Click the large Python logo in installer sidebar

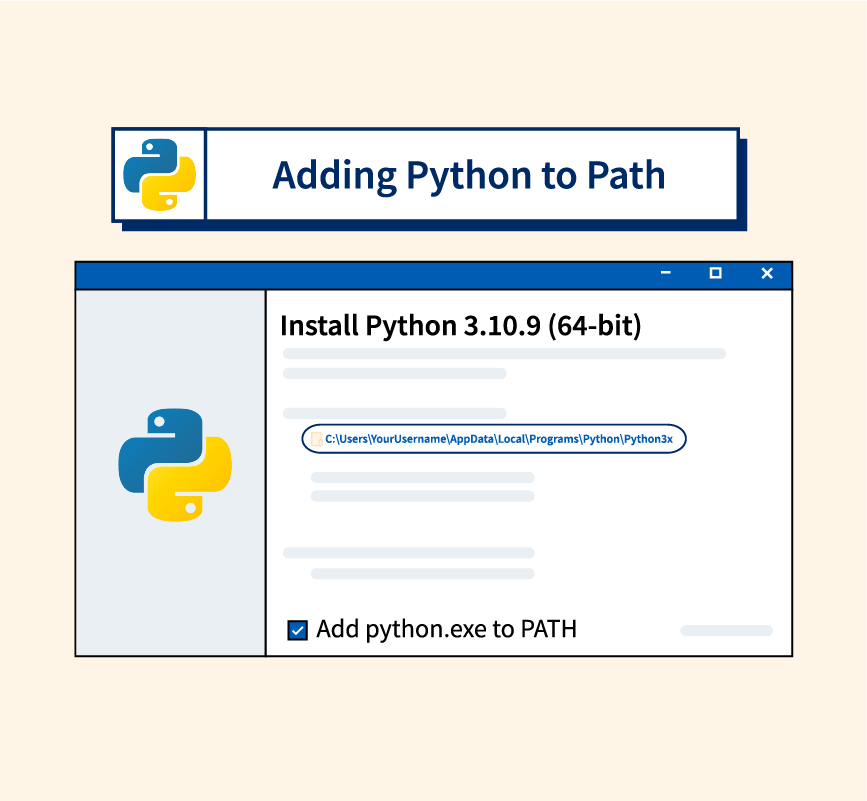point(175,464)
